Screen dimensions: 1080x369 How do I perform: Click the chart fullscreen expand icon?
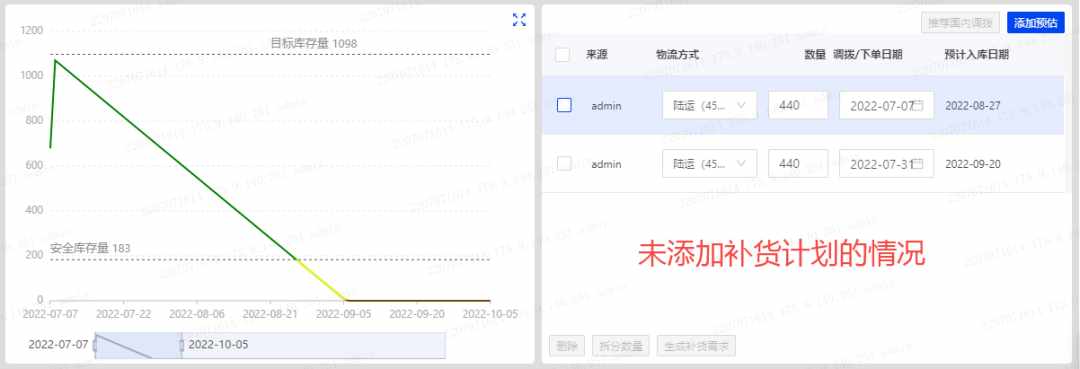[519, 20]
